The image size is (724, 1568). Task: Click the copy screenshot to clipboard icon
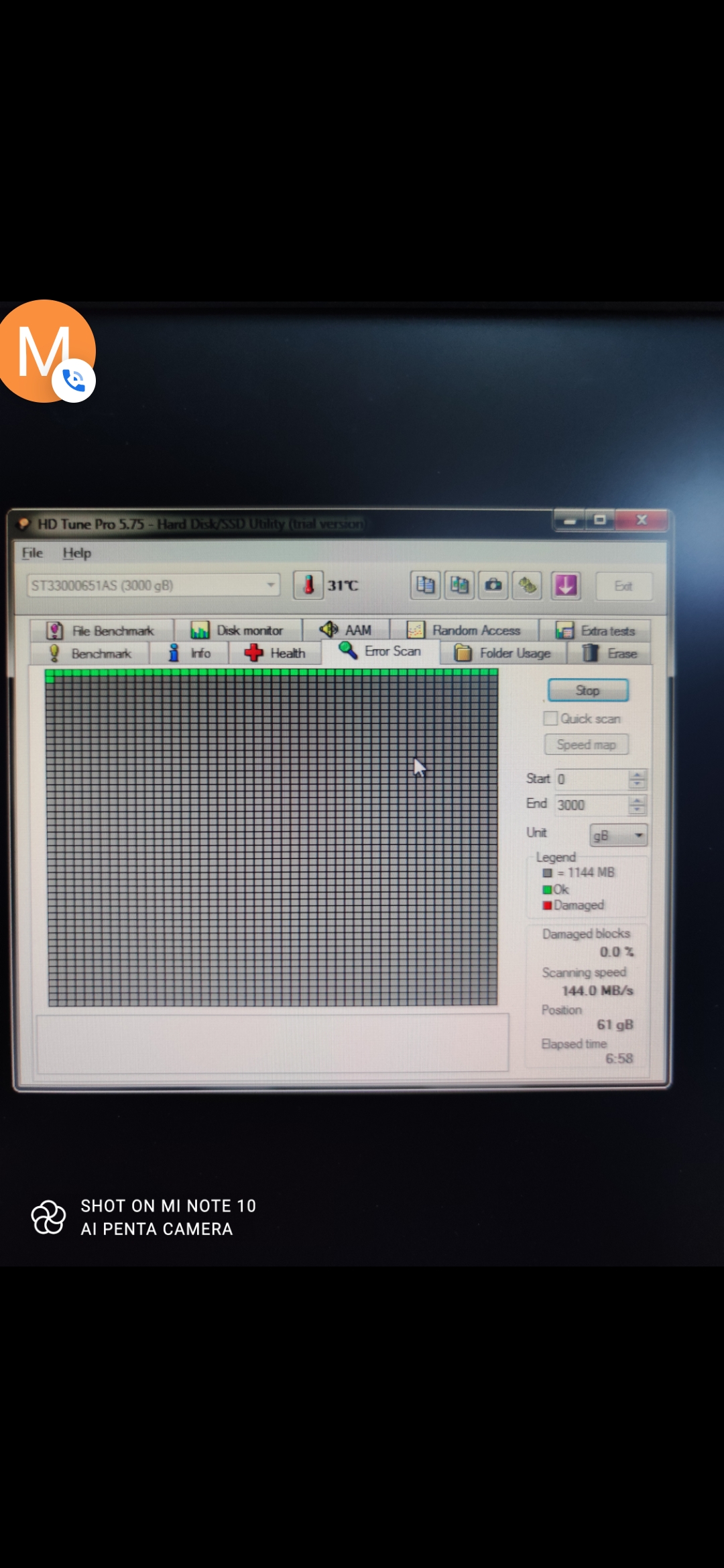pos(459,585)
